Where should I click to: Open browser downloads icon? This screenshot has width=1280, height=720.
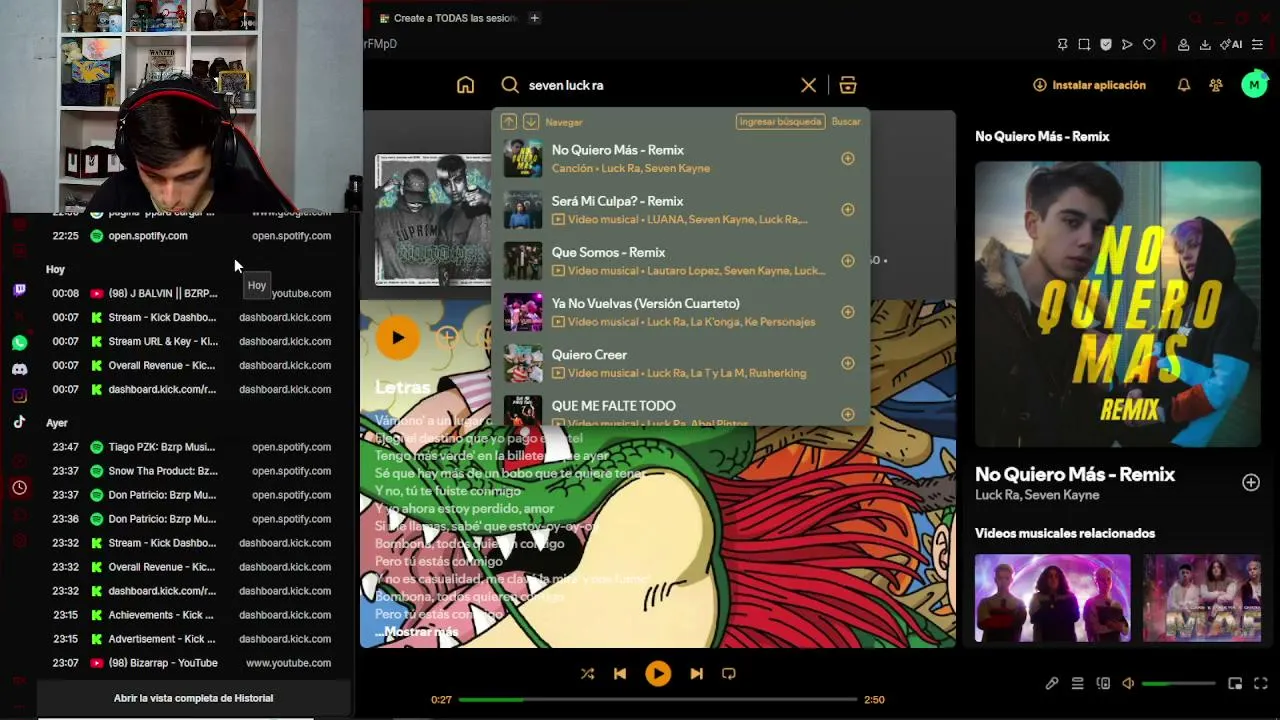pyautogui.click(x=1205, y=44)
